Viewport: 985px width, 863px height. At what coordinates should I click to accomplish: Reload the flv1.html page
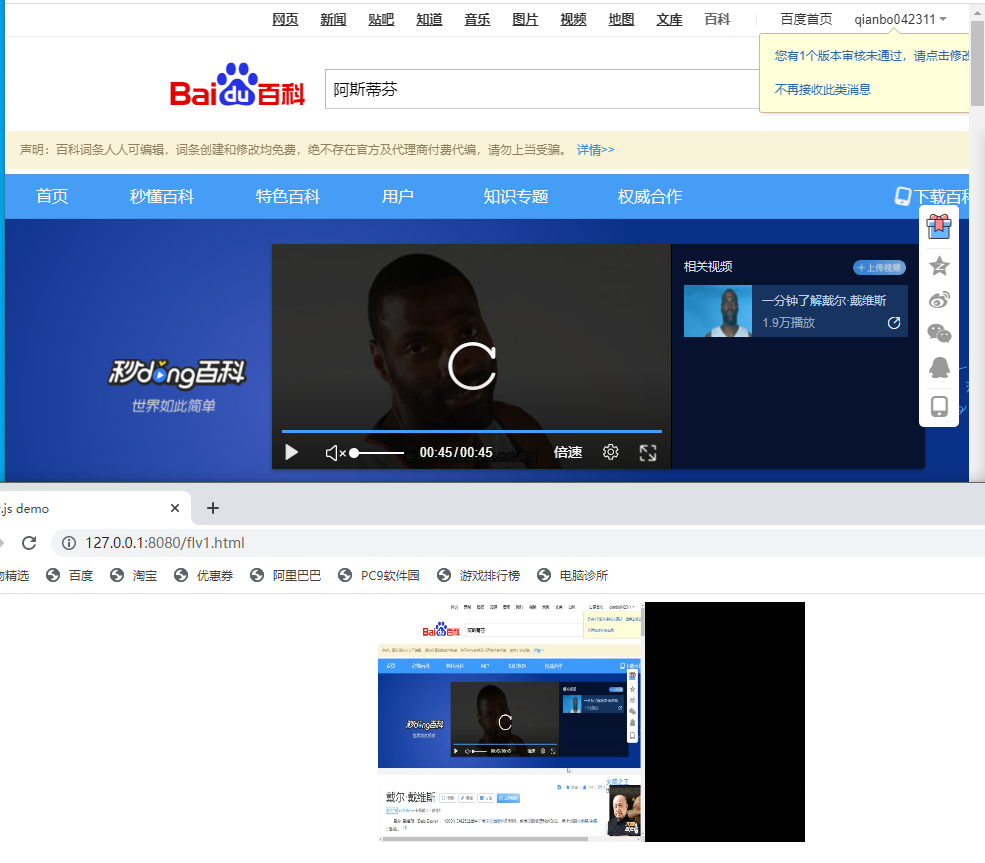click(29, 543)
